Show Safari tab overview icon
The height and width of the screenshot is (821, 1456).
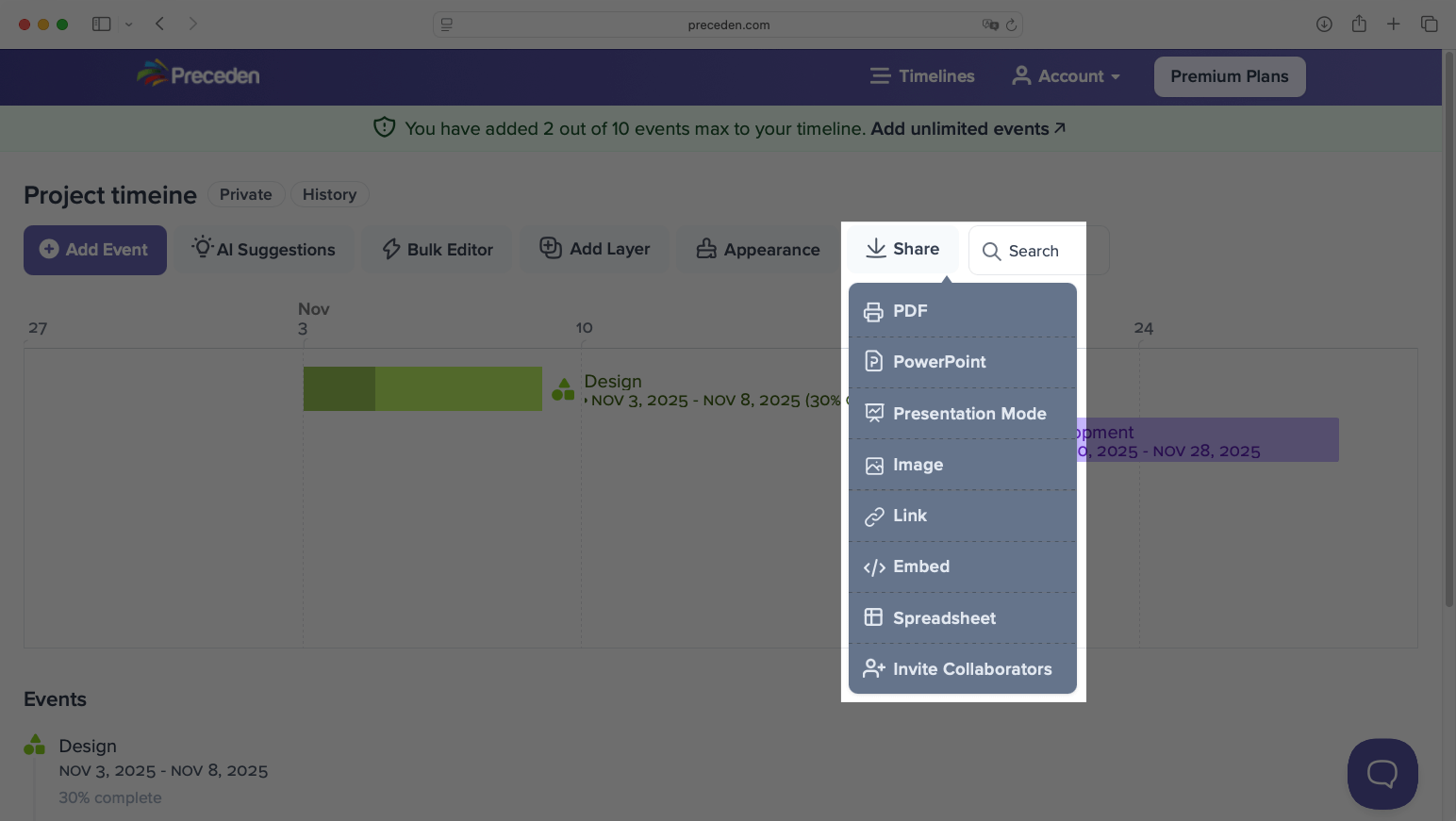coord(1429,25)
